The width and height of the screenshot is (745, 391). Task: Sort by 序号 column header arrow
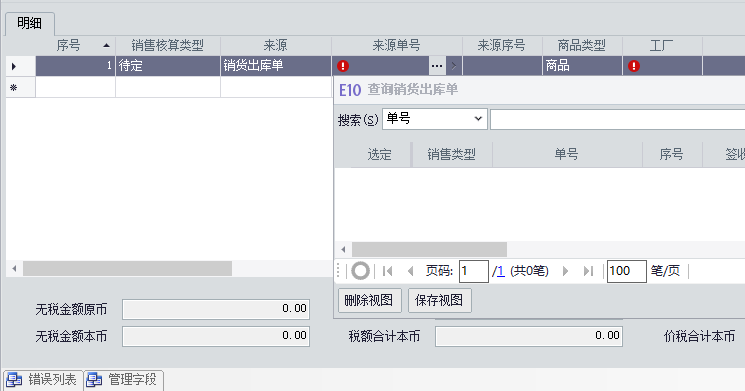pos(106,46)
